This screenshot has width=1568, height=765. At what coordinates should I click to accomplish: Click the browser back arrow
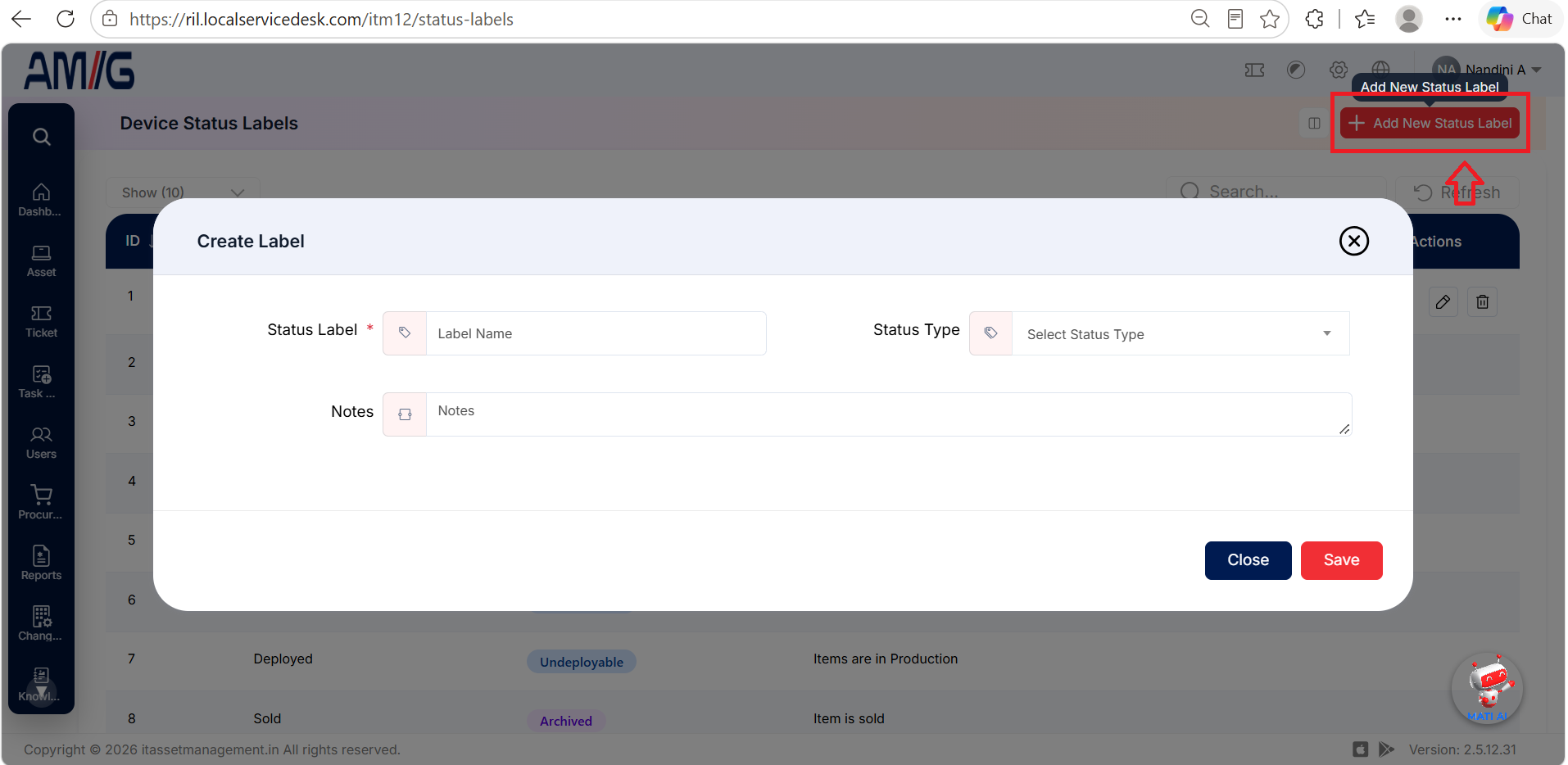tap(22, 19)
